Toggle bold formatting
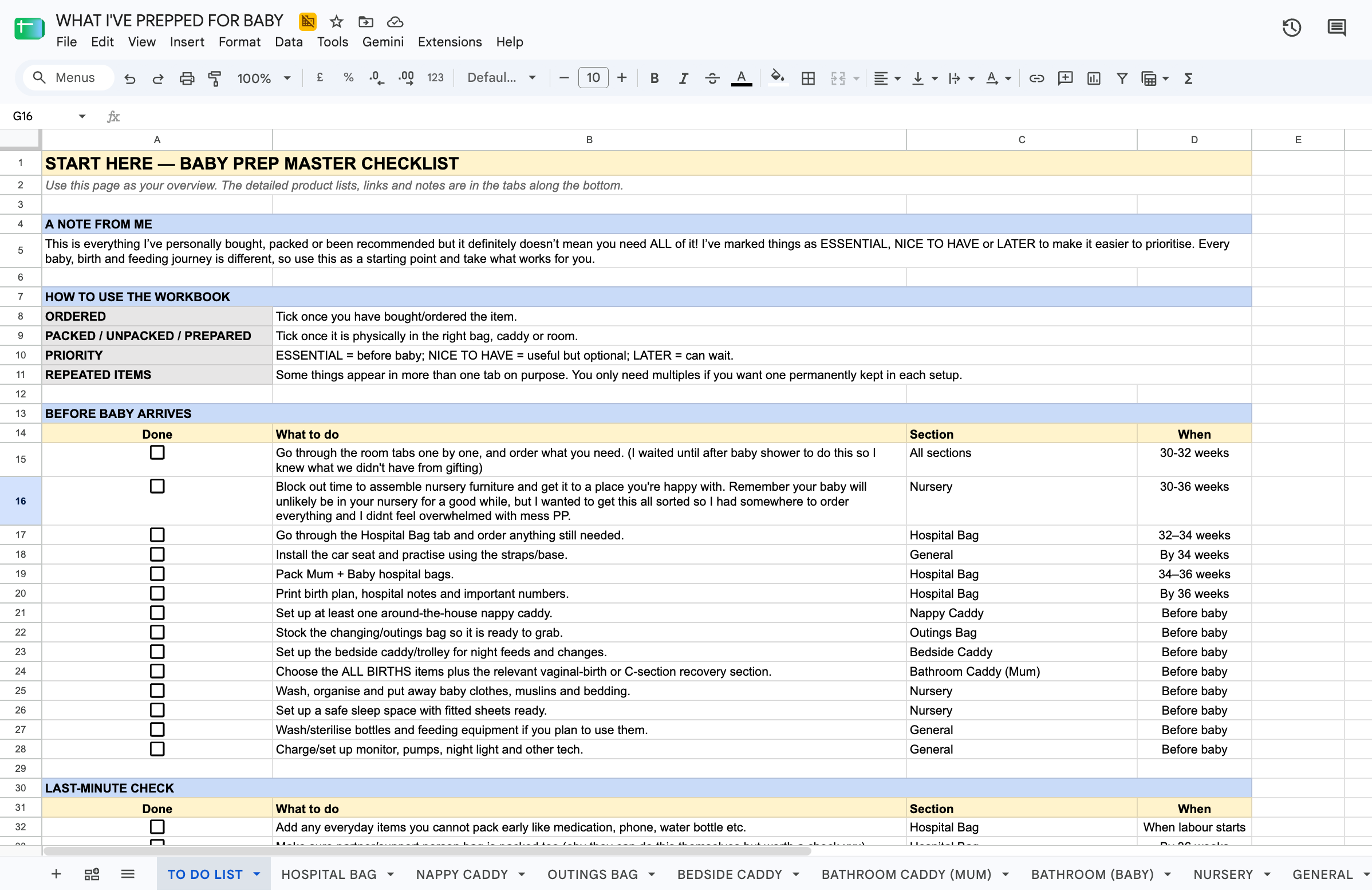The image size is (1372, 891). 655,78
